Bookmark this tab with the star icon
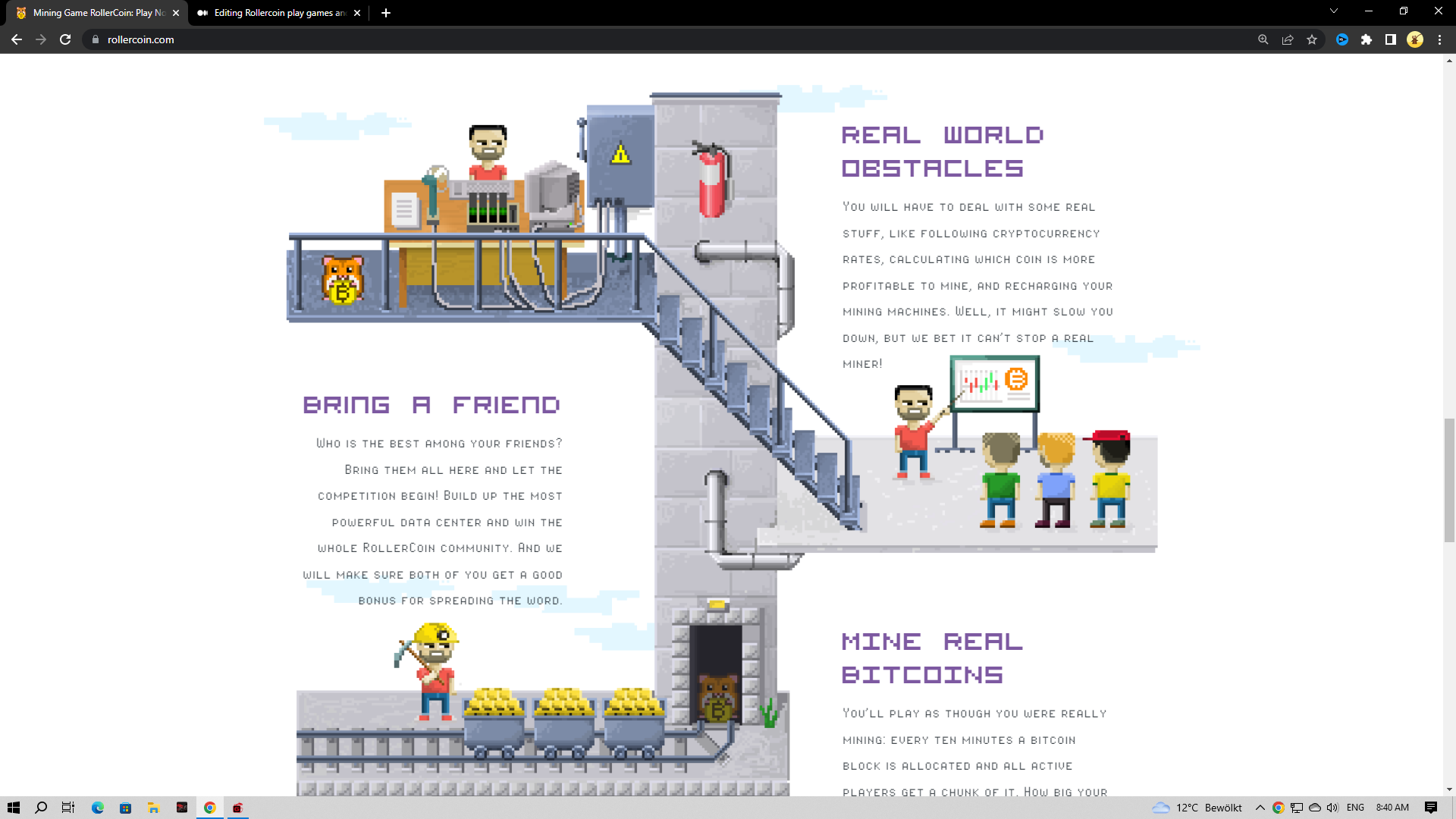Viewport: 1456px width, 819px height. [1312, 39]
